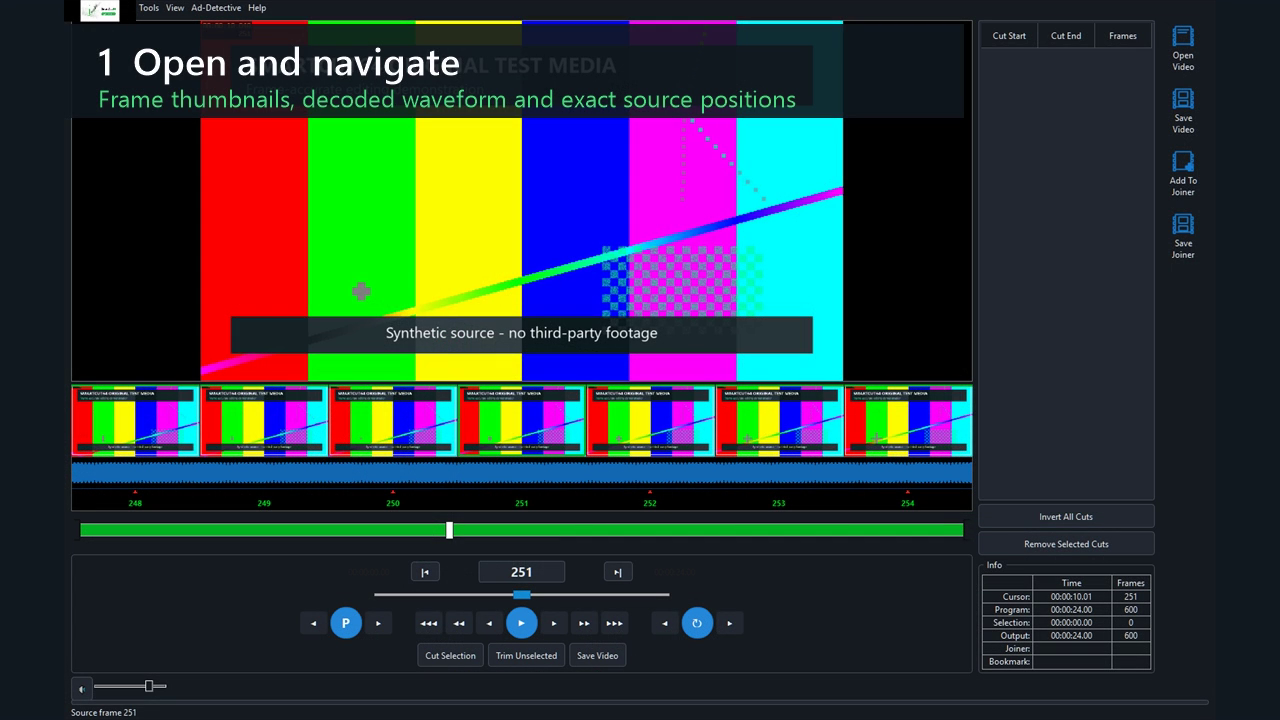Click the blue audio waveform strip
This screenshot has height=720, width=1280.
coord(522,472)
